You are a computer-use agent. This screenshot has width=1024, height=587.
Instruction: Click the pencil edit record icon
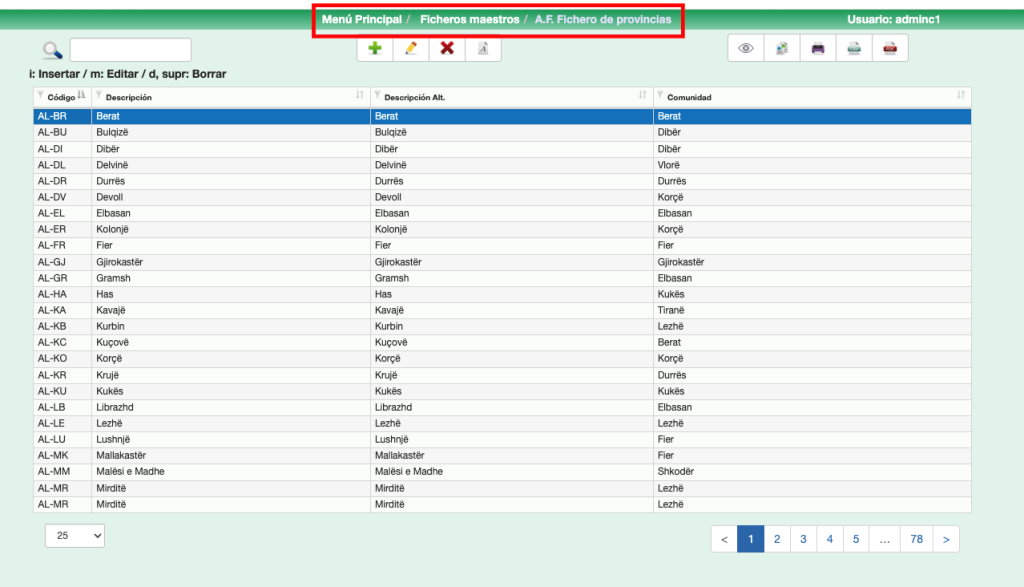(411, 48)
